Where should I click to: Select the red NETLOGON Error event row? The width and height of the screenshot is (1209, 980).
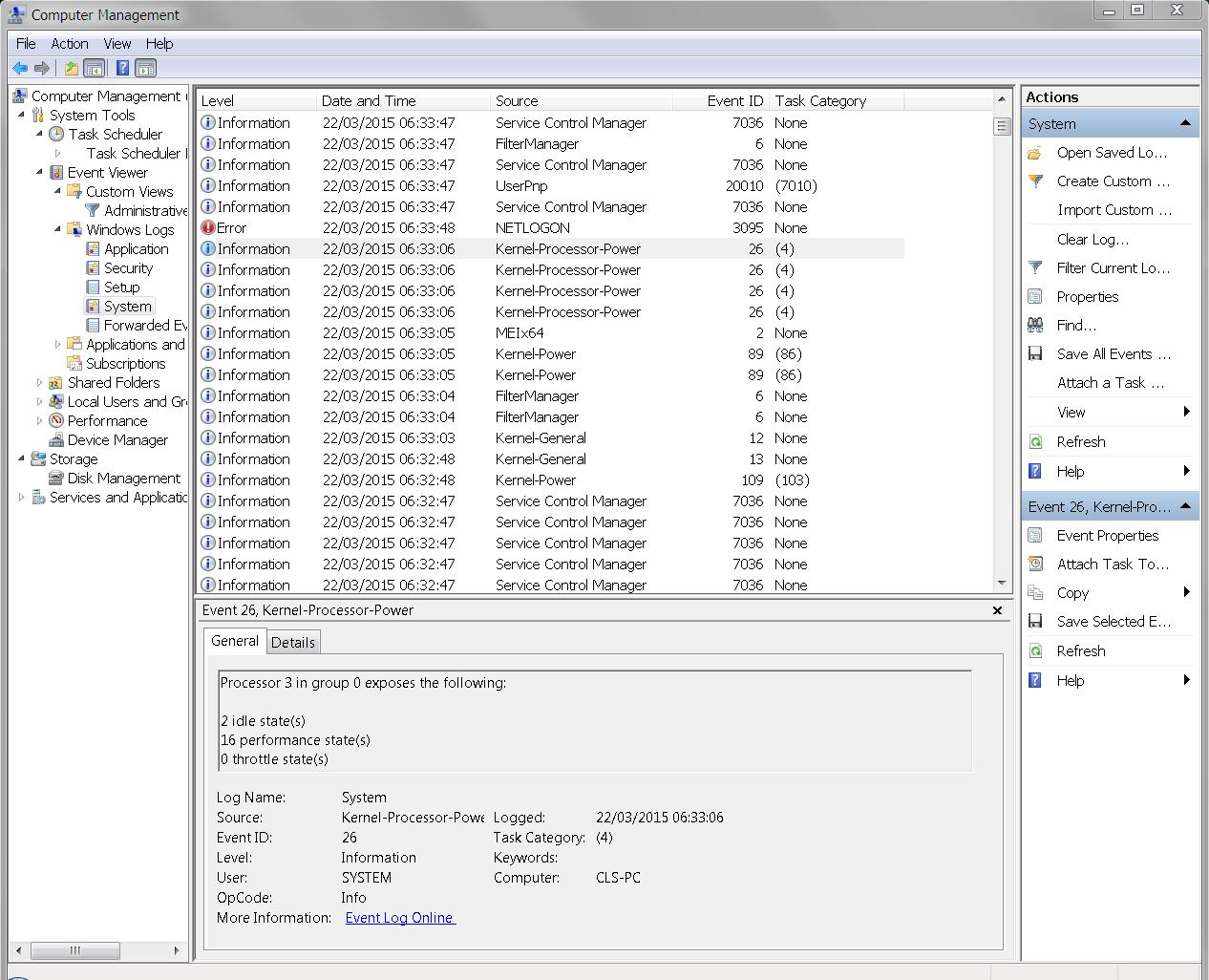pos(550,228)
